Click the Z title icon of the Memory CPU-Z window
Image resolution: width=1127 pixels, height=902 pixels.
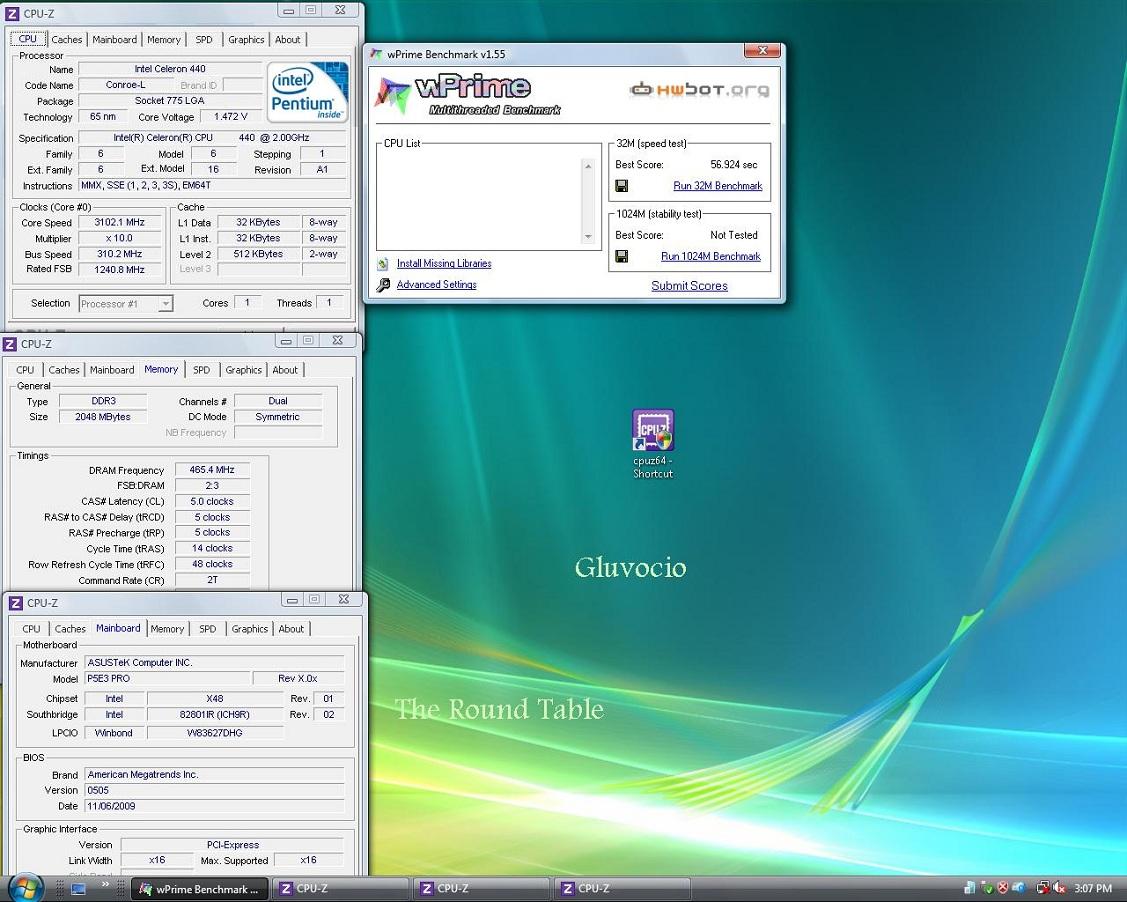pos(10,344)
